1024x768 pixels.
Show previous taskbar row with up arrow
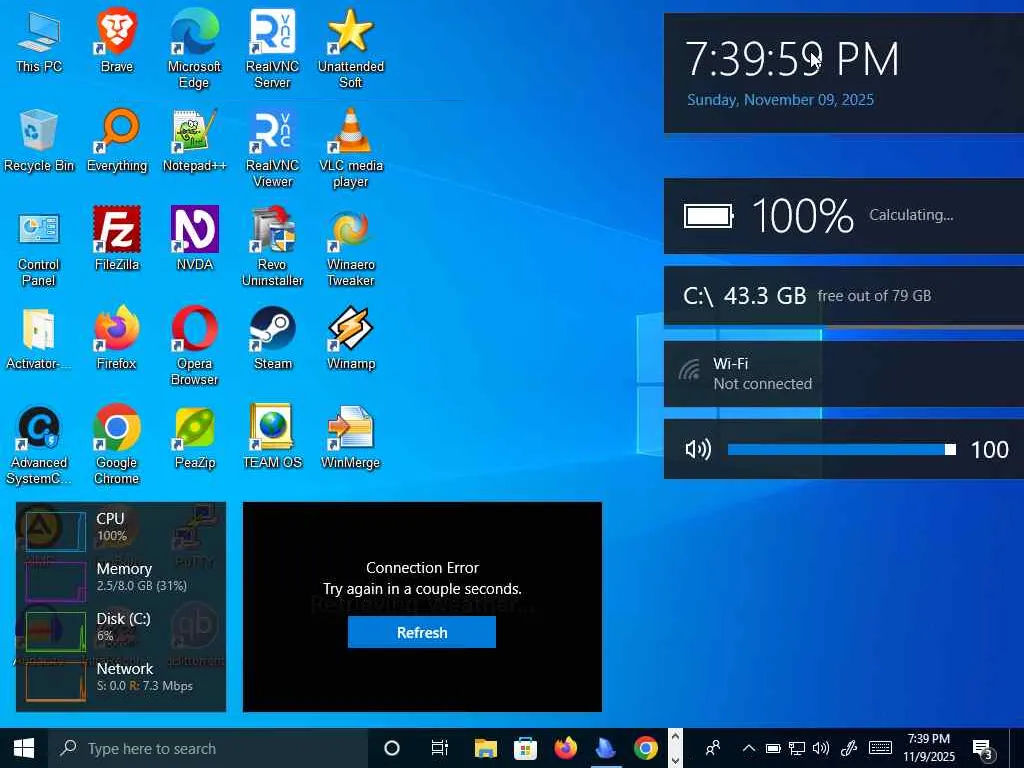(675, 738)
